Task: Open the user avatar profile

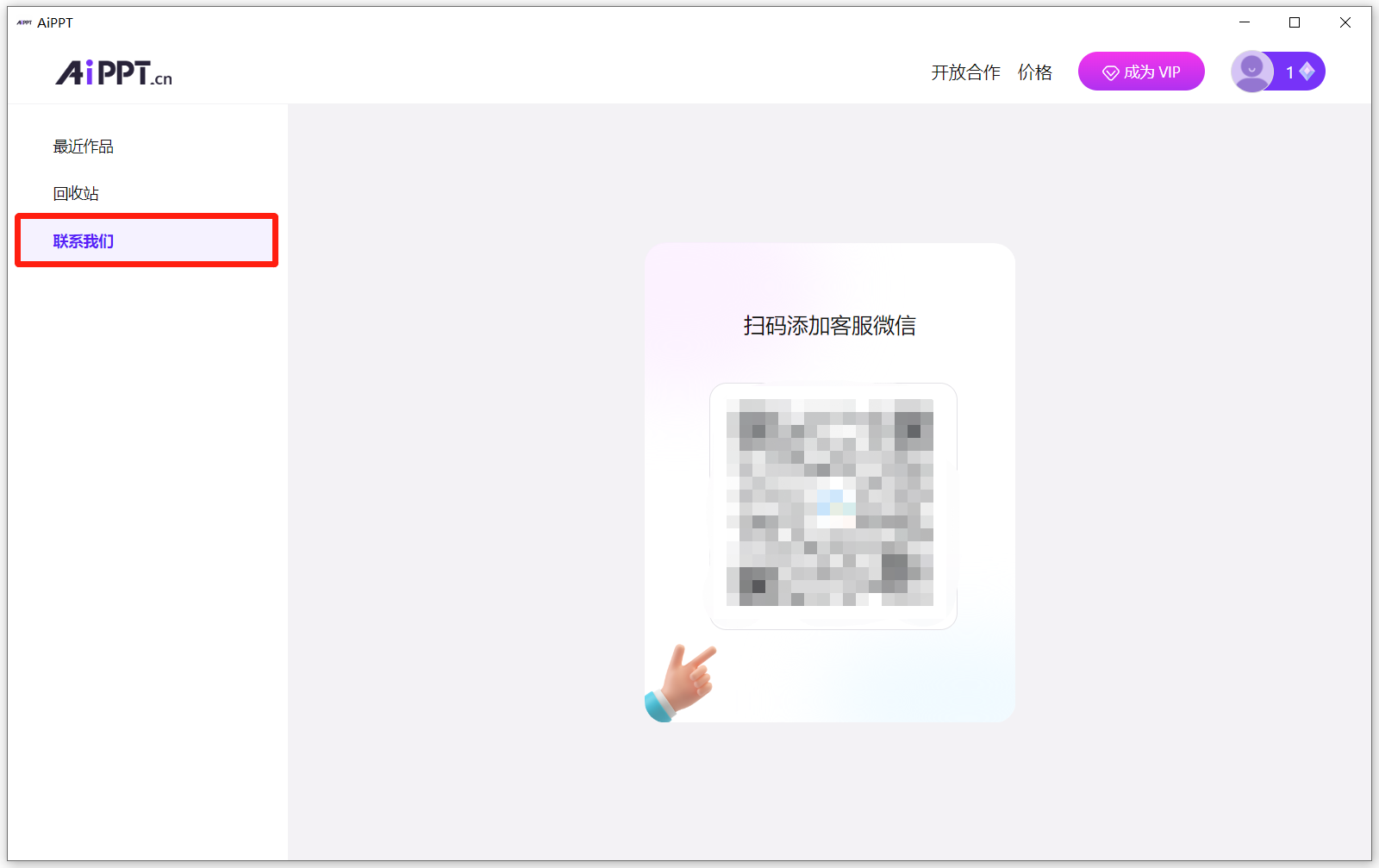Action: point(1251,72)
